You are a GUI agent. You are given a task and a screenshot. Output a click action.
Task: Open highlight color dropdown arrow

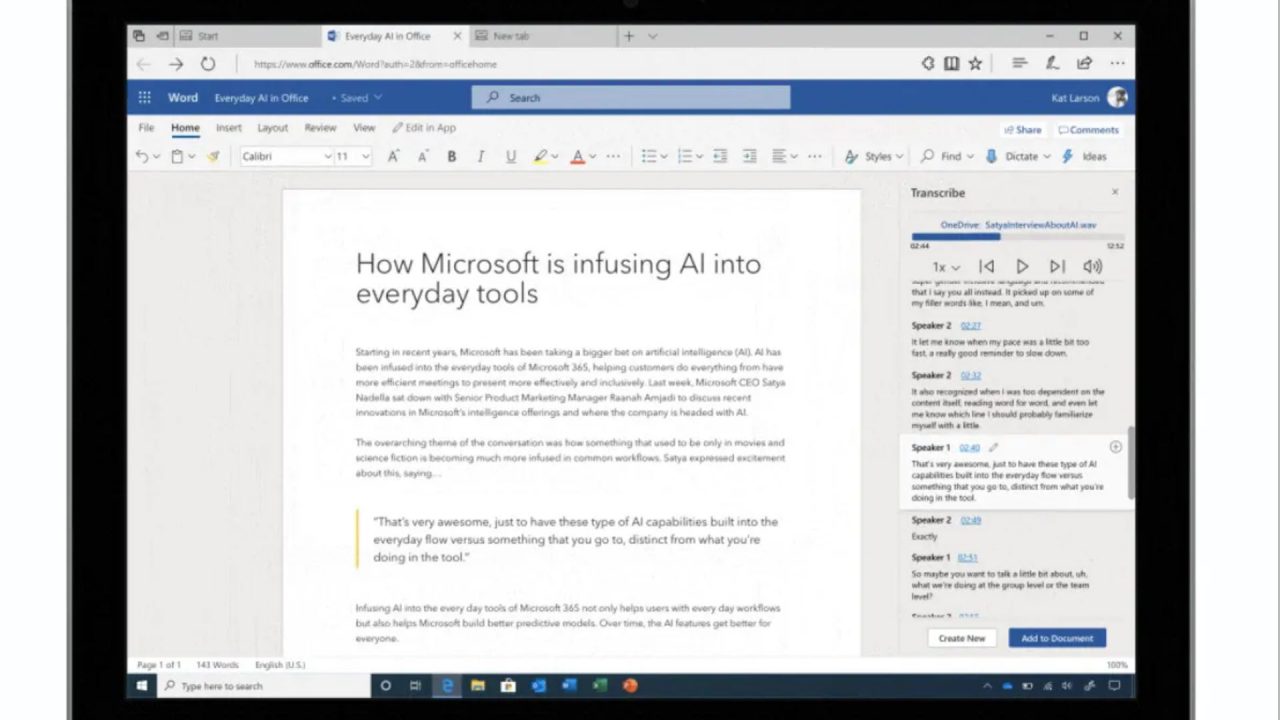[x=555, y=157]
